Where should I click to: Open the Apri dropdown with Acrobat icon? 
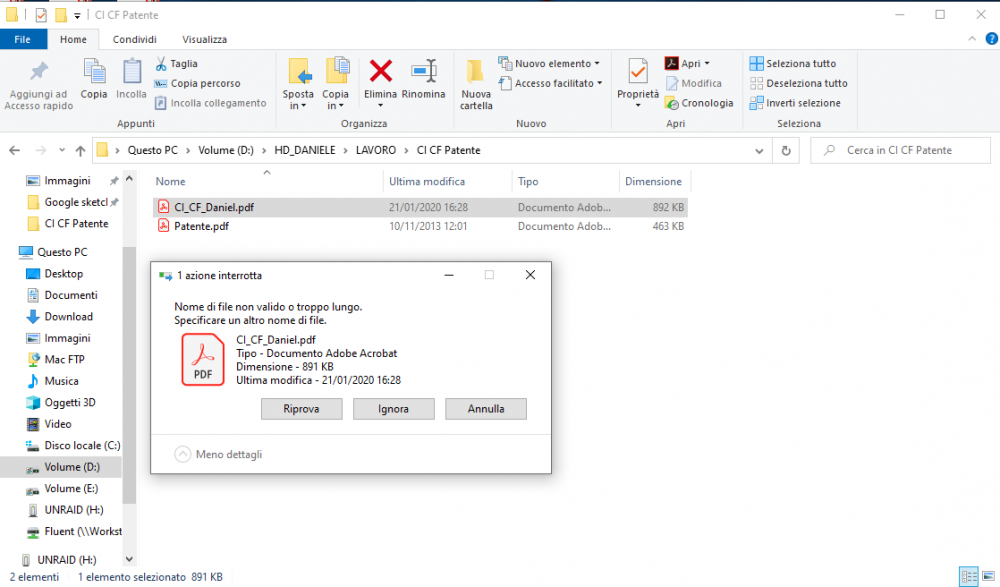(688, 64)
